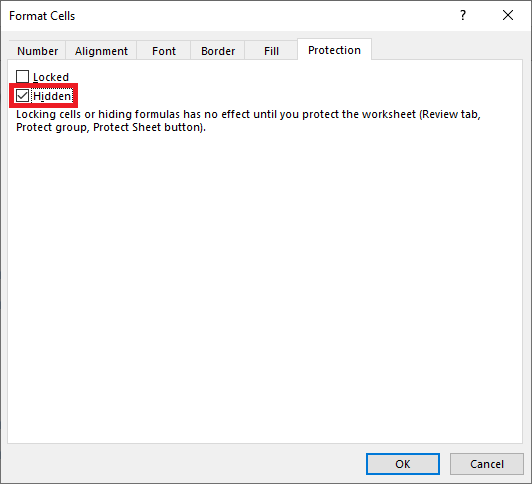Viewport: 532px width, 484px height.
Task: Click the 'Locked' label text
Action: pos(51,77)
